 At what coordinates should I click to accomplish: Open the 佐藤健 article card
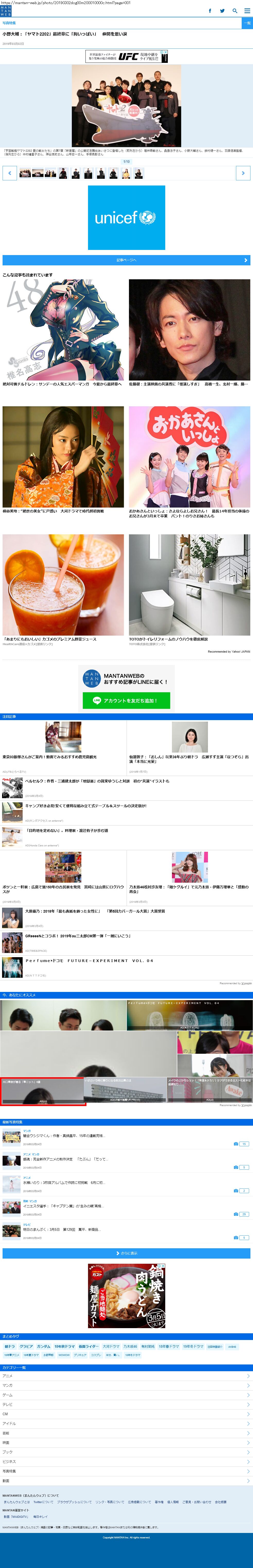click(x=190, y=333)
